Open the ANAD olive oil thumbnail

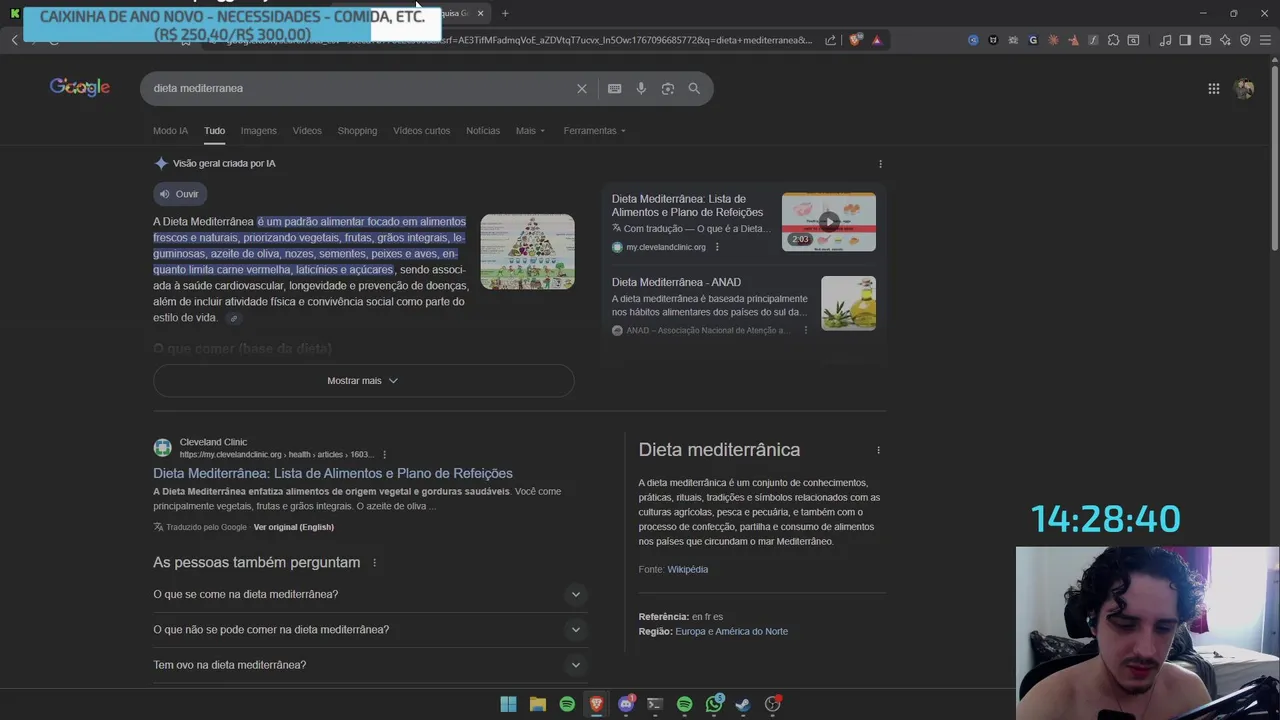[848, 303]
